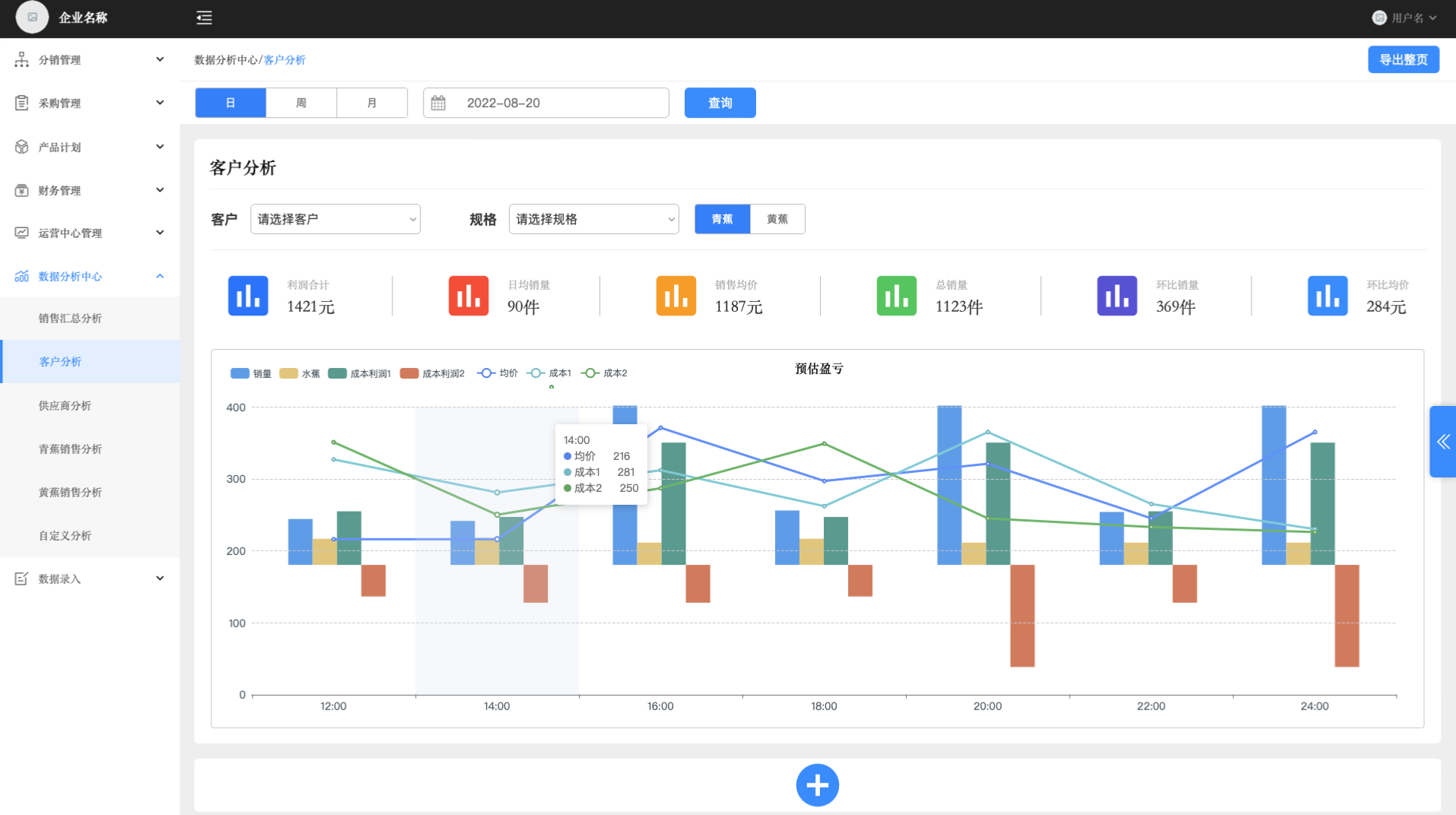Open 销售汇总分析 submenu item
This screenshot has height=815, width=1456.
tap(90, 319)
